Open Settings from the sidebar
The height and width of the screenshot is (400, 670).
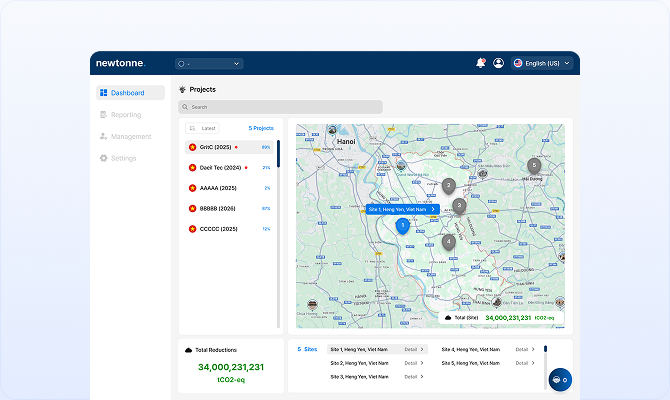[123, 158]
